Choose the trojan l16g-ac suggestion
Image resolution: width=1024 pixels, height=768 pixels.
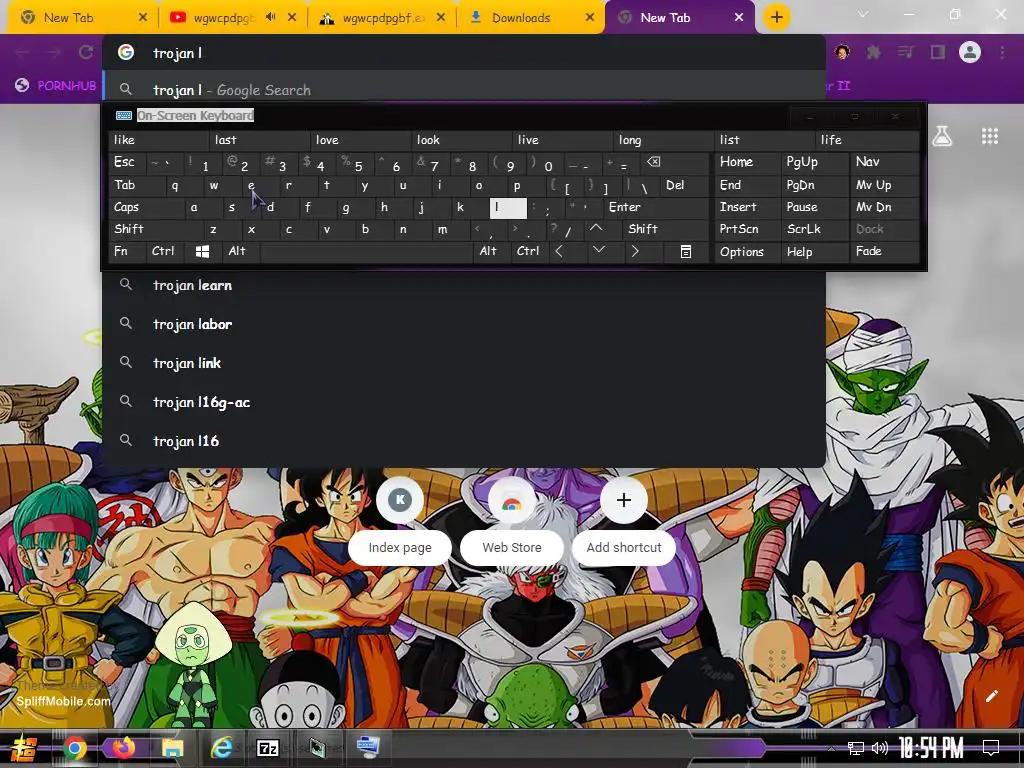tap(464, 402)
